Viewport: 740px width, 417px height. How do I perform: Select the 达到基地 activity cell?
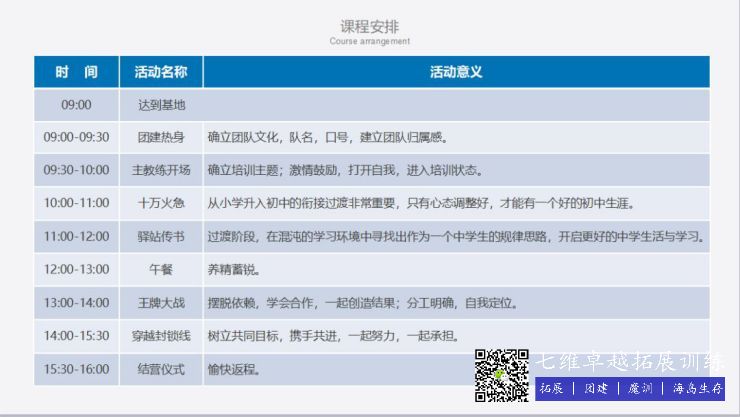[x=160, y=104]
